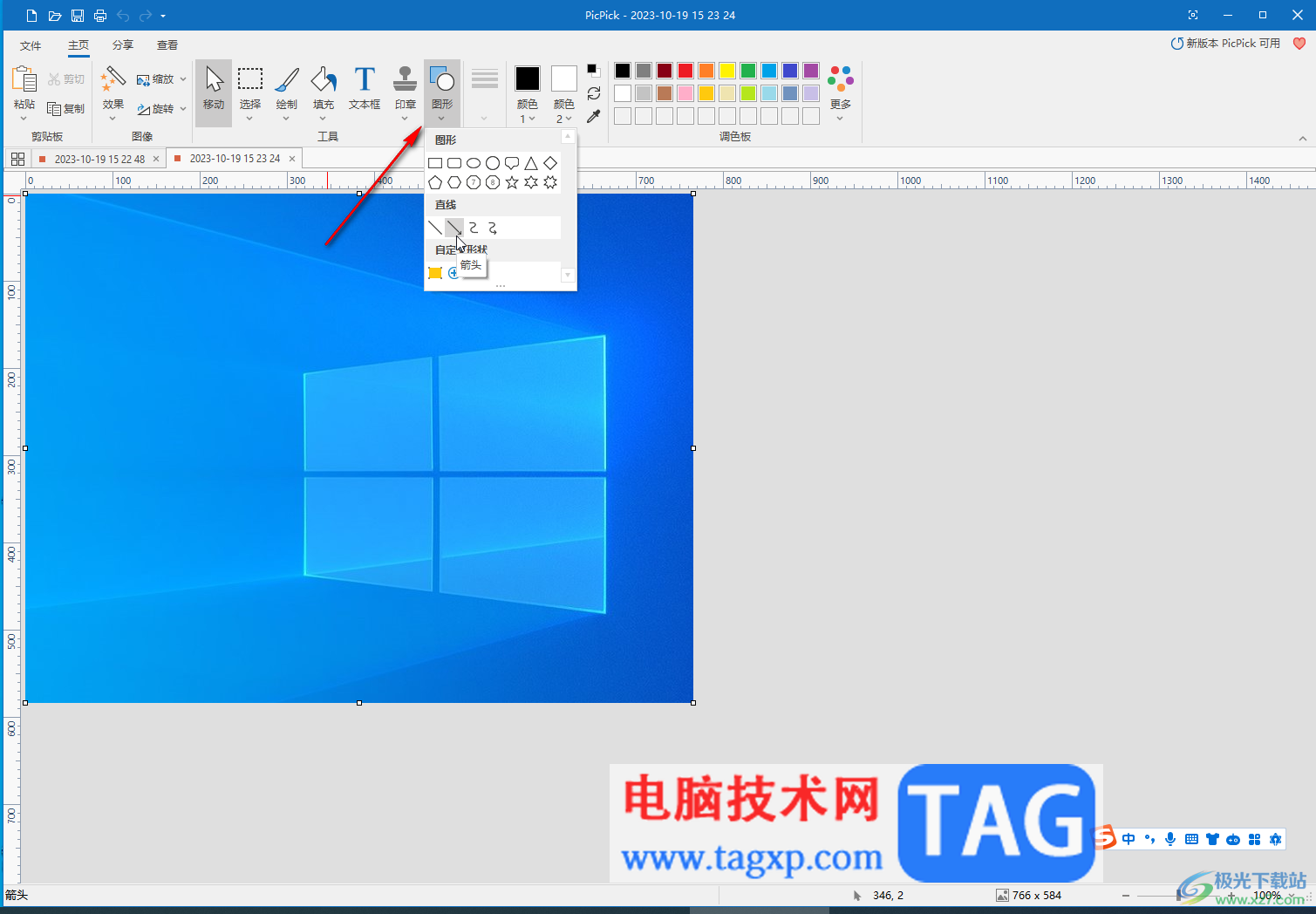
Task: Click zoom out minus in status bar
Action: point(1126,896)
